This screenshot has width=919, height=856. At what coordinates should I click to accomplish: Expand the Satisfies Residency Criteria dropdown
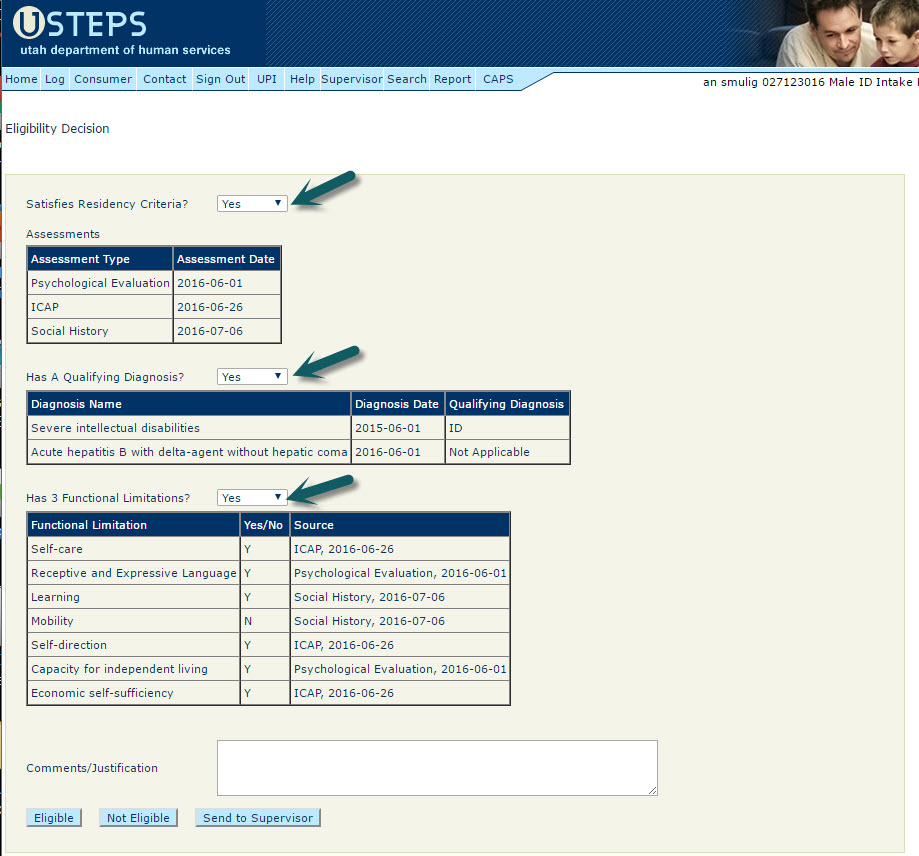click(252, 204)
